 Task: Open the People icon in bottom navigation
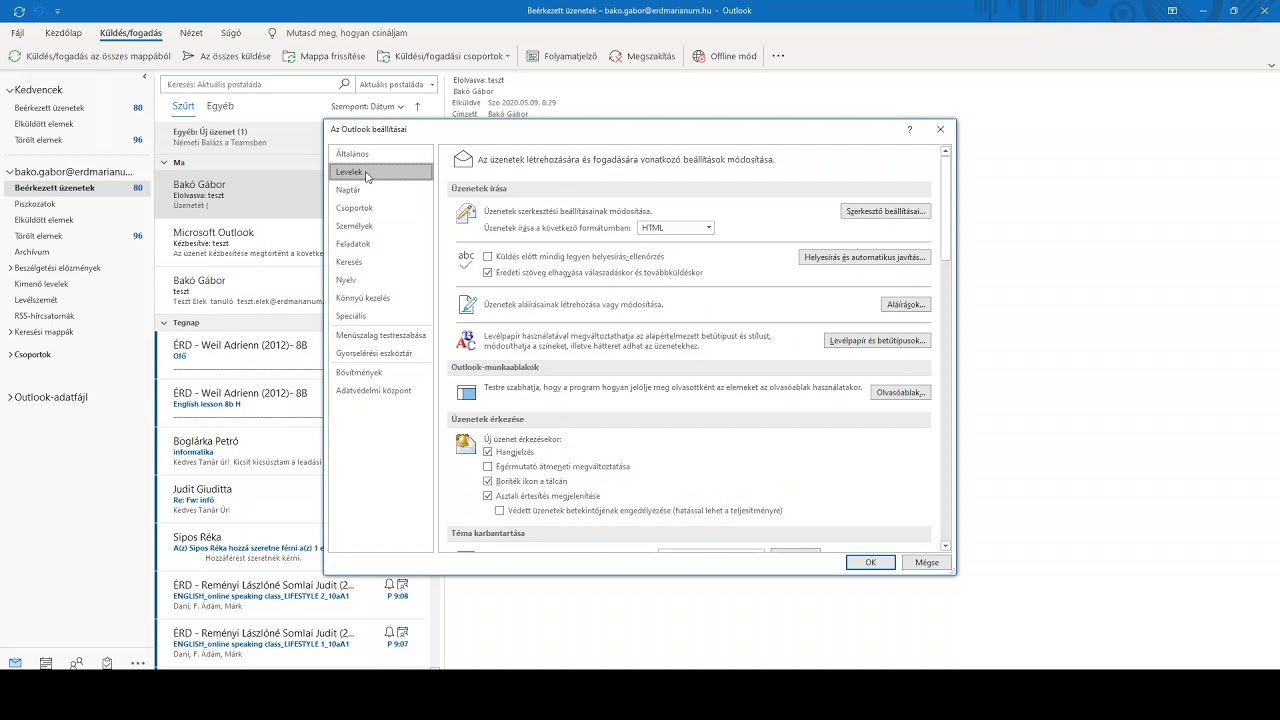point(76,663)
